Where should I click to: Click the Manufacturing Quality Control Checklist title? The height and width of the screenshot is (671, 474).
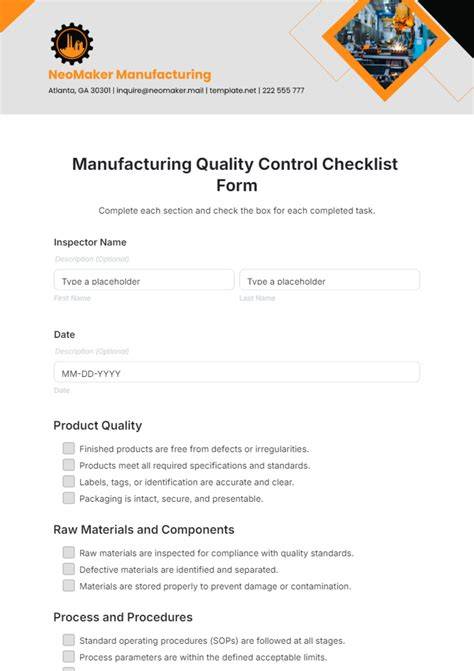coord(235,175)
